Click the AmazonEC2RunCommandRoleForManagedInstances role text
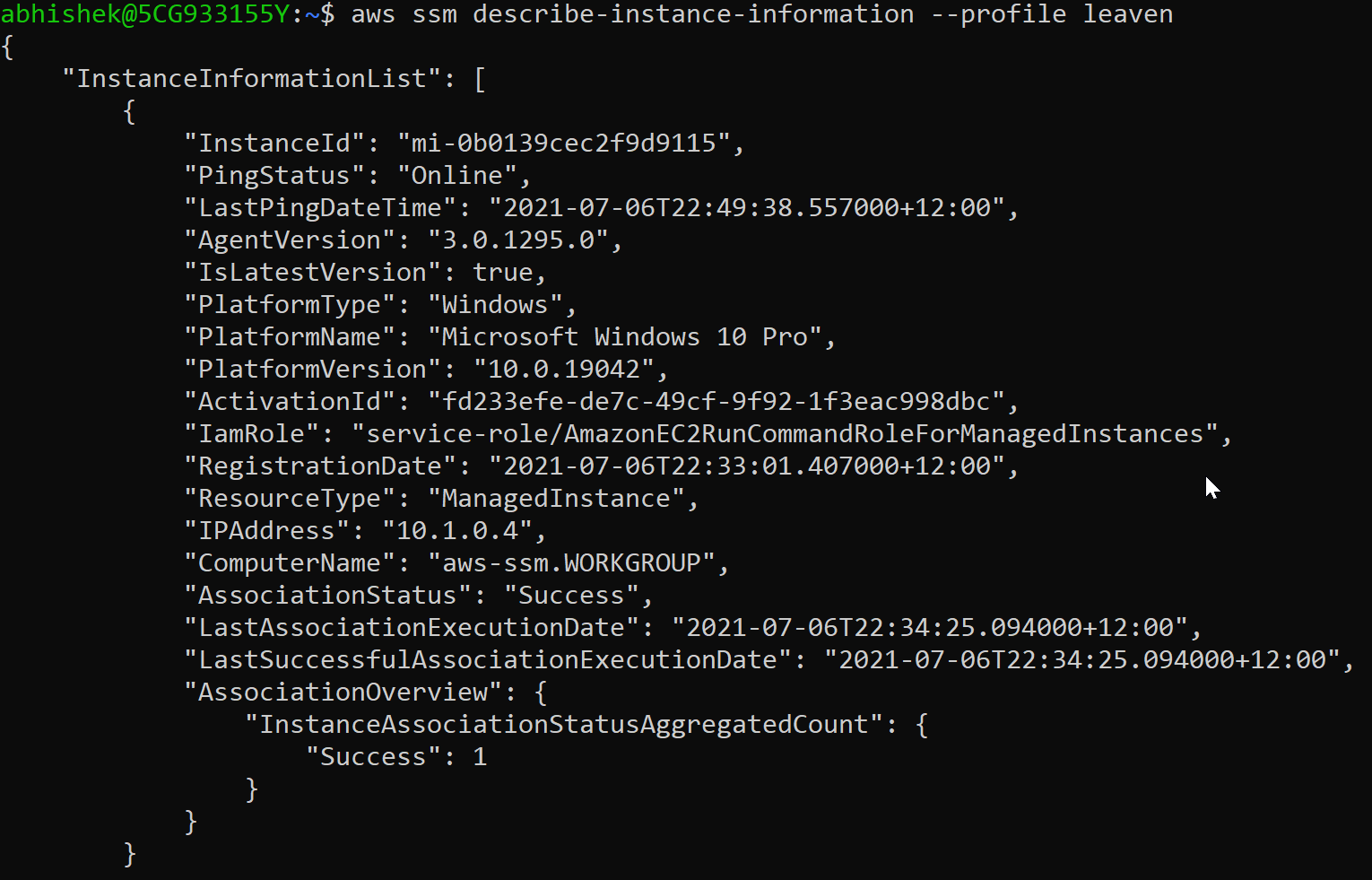Image resolution: width=1372 pixels, height=880 pixels. 883,434
